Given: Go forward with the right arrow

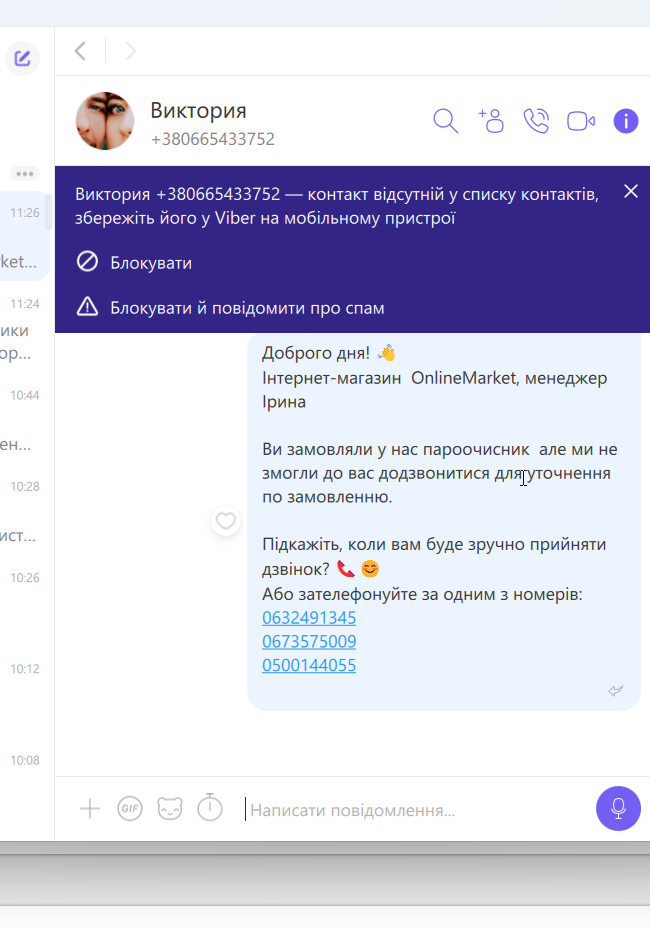Looking at the screenshot, I should pos(130,51).
